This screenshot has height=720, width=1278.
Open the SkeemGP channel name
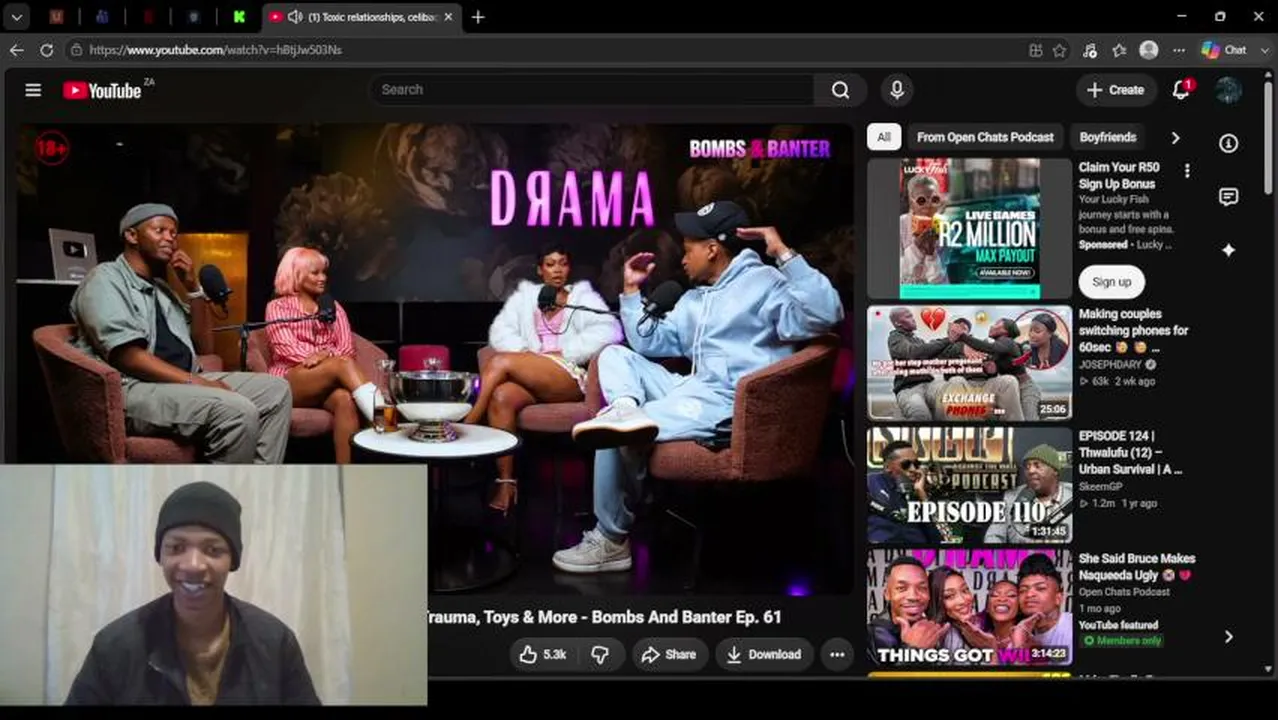pyautogui.click(x=1101, y=487)
